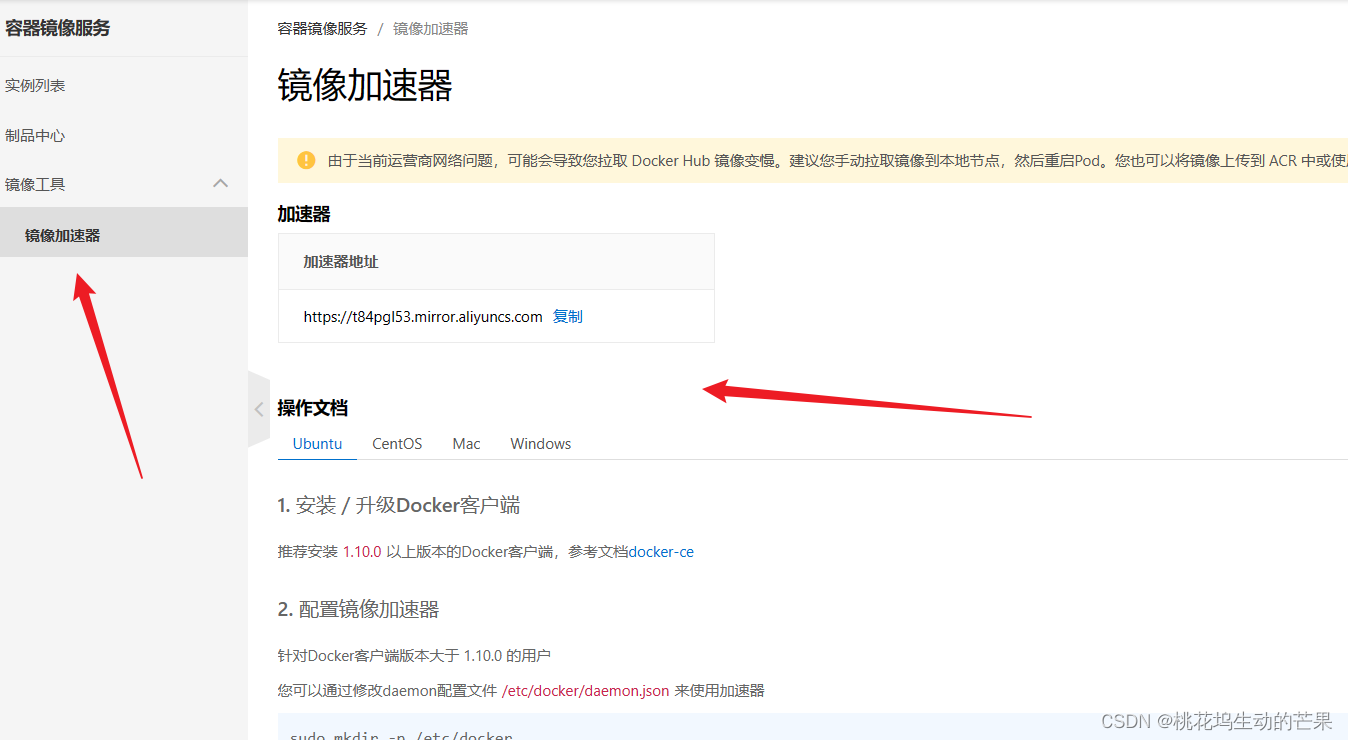Switch to the Windows tab
This screenshot has width=1348, height=740.
tap(541, 444)
